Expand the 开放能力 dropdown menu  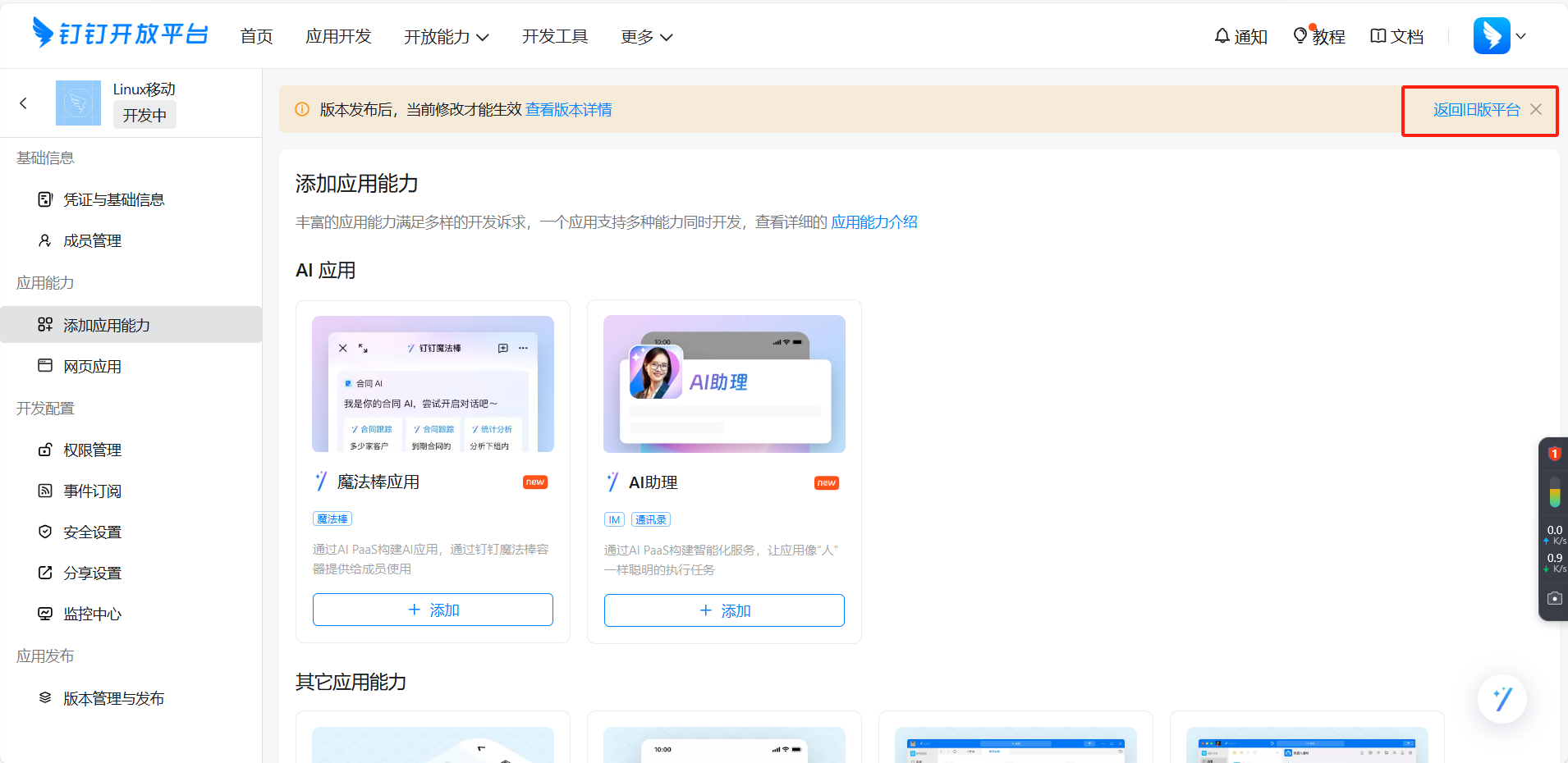tap(446, 37)
